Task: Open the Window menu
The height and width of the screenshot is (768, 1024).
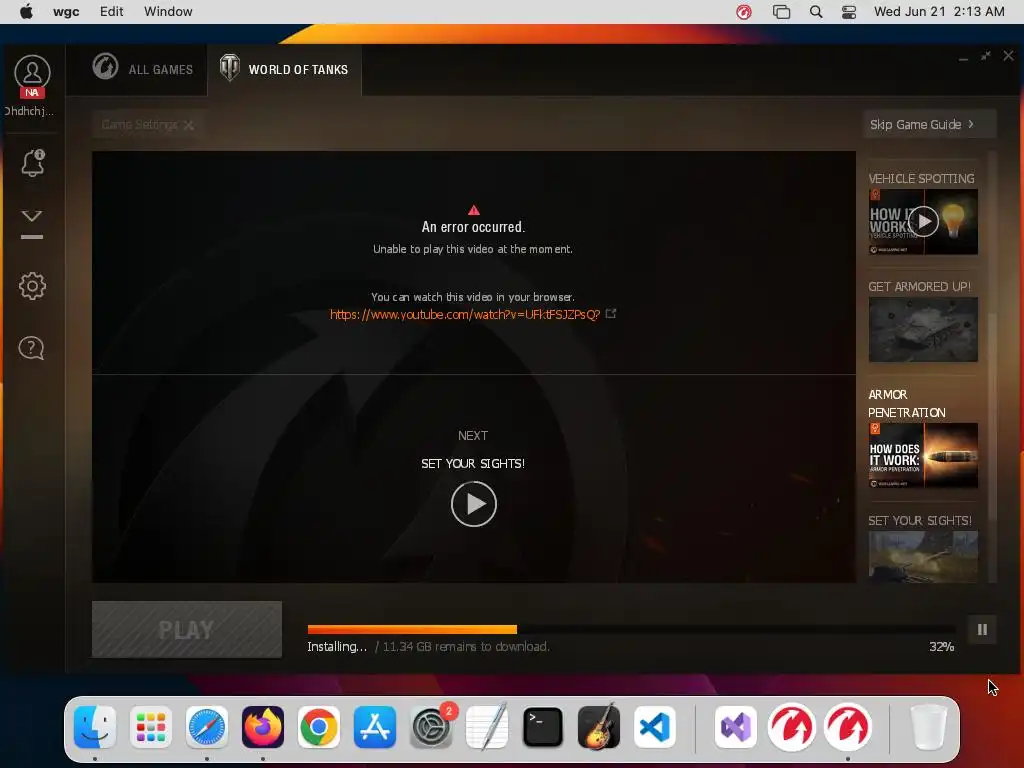Action: point(168,12)
